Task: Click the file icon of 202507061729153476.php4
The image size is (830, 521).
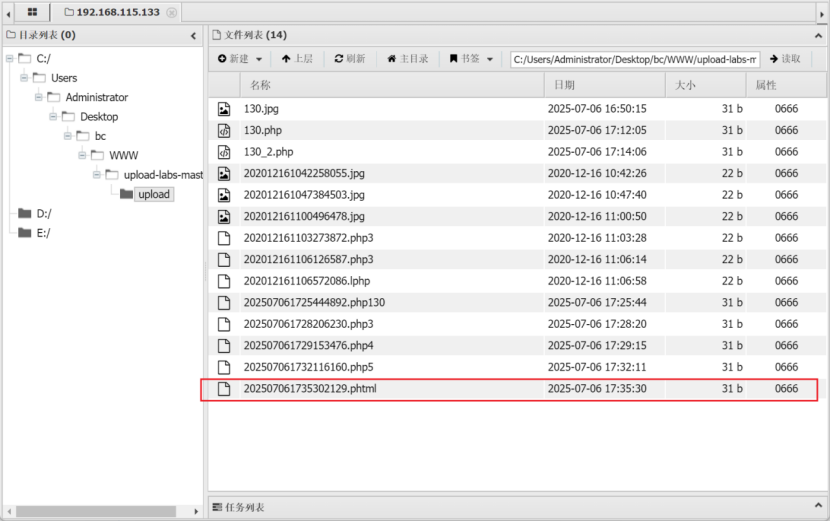Action: 224,346
